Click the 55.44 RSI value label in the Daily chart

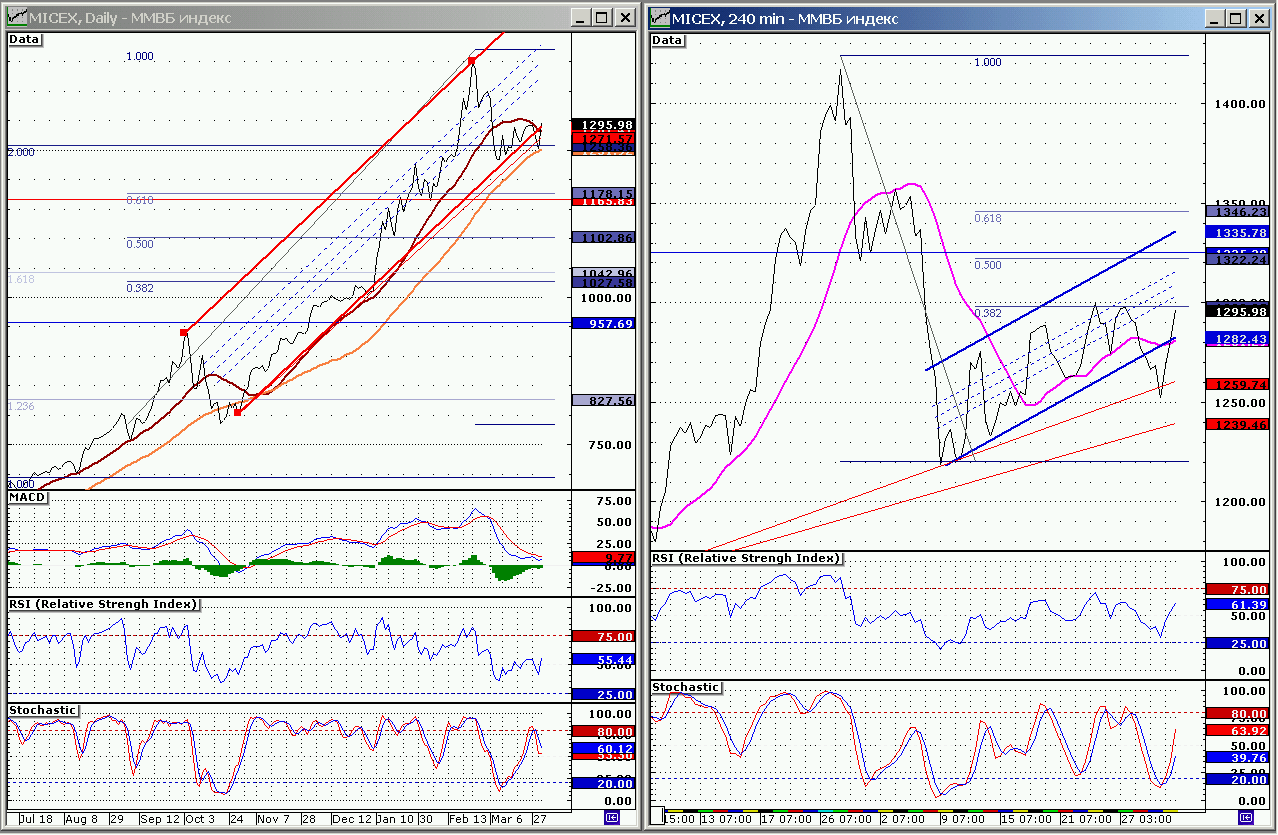click(603, 660)
